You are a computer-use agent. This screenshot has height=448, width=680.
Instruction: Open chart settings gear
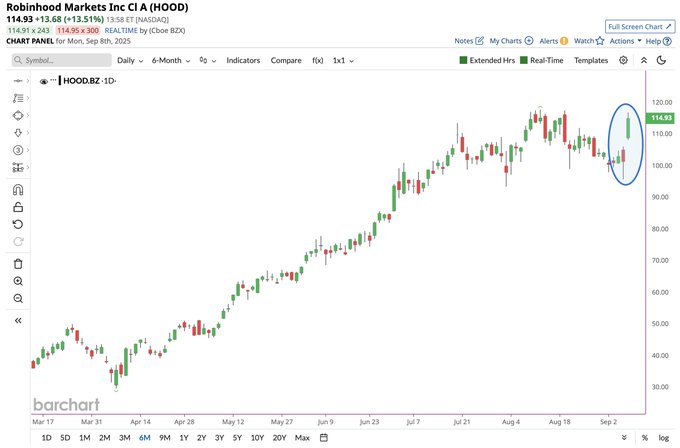click(x=623, y=60)
